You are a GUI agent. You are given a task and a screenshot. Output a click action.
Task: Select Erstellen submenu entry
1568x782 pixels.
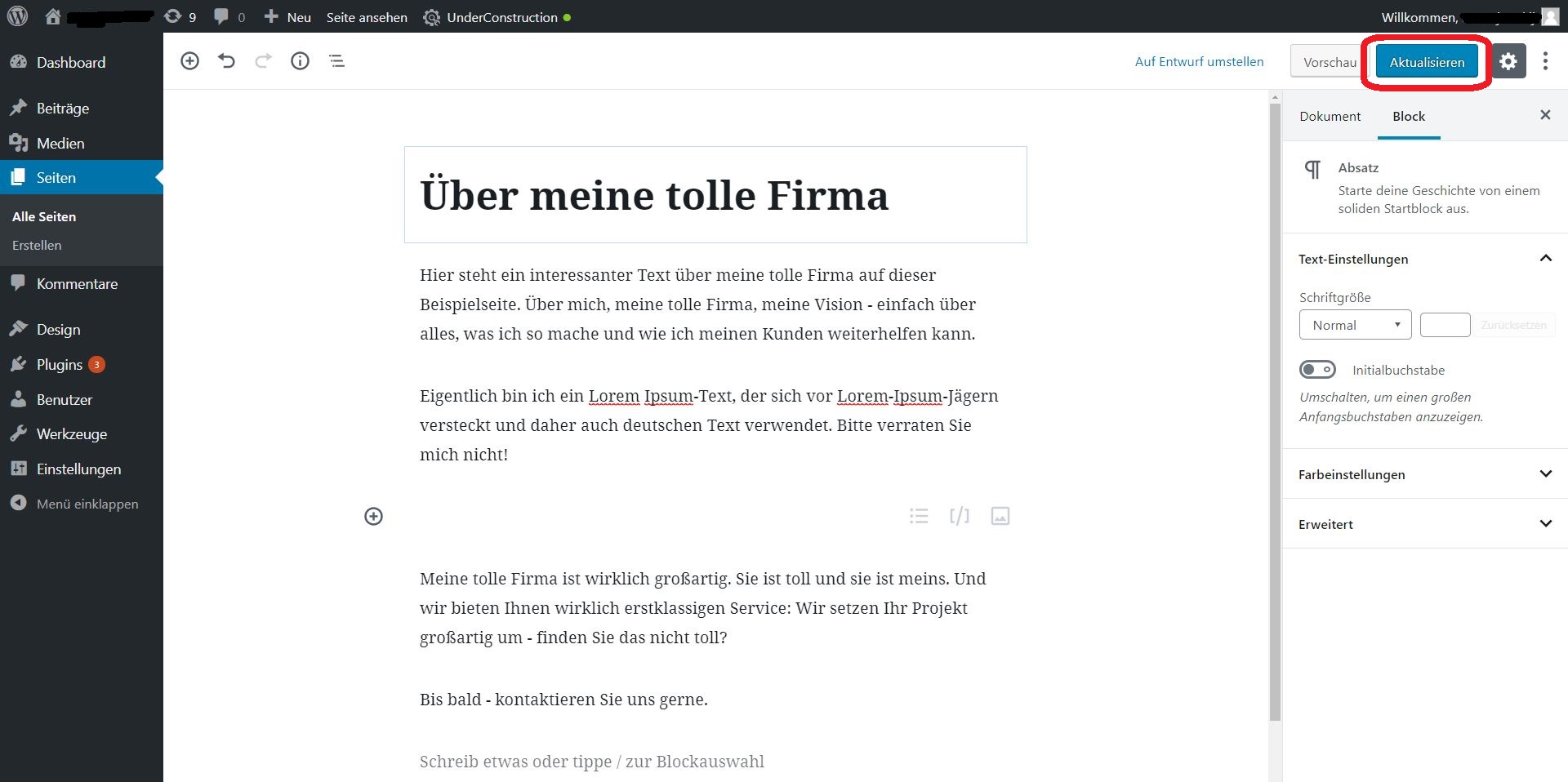[x=37, y=245]
